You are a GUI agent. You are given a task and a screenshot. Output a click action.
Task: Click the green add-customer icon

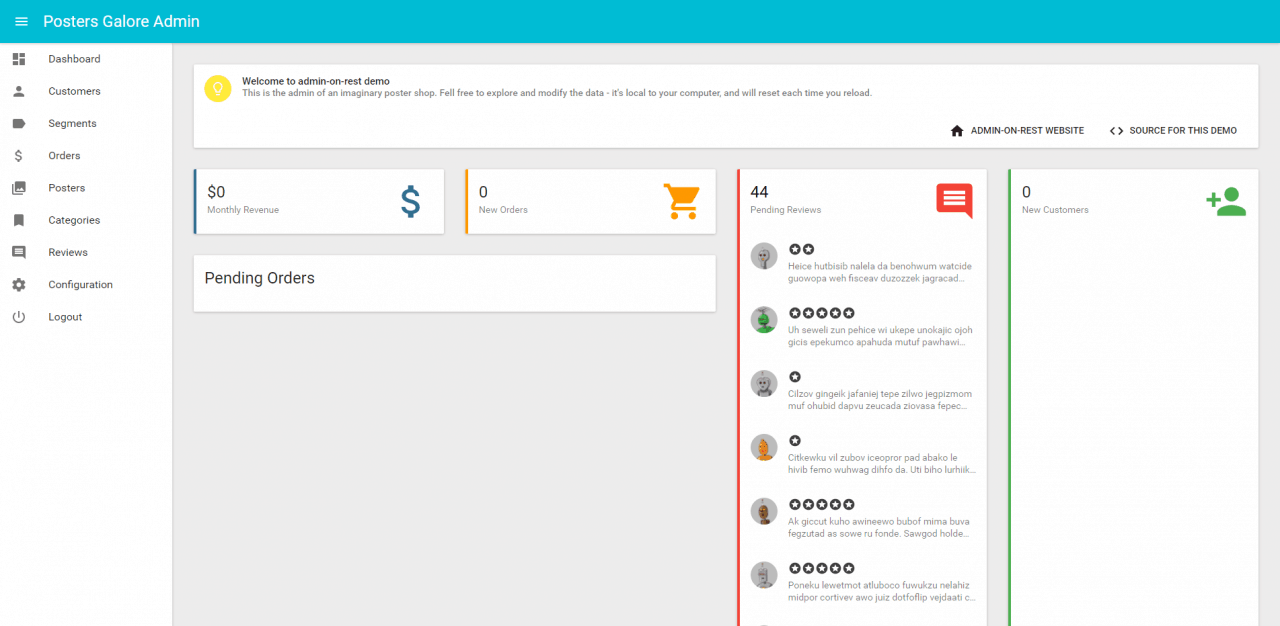point(1225,201)
